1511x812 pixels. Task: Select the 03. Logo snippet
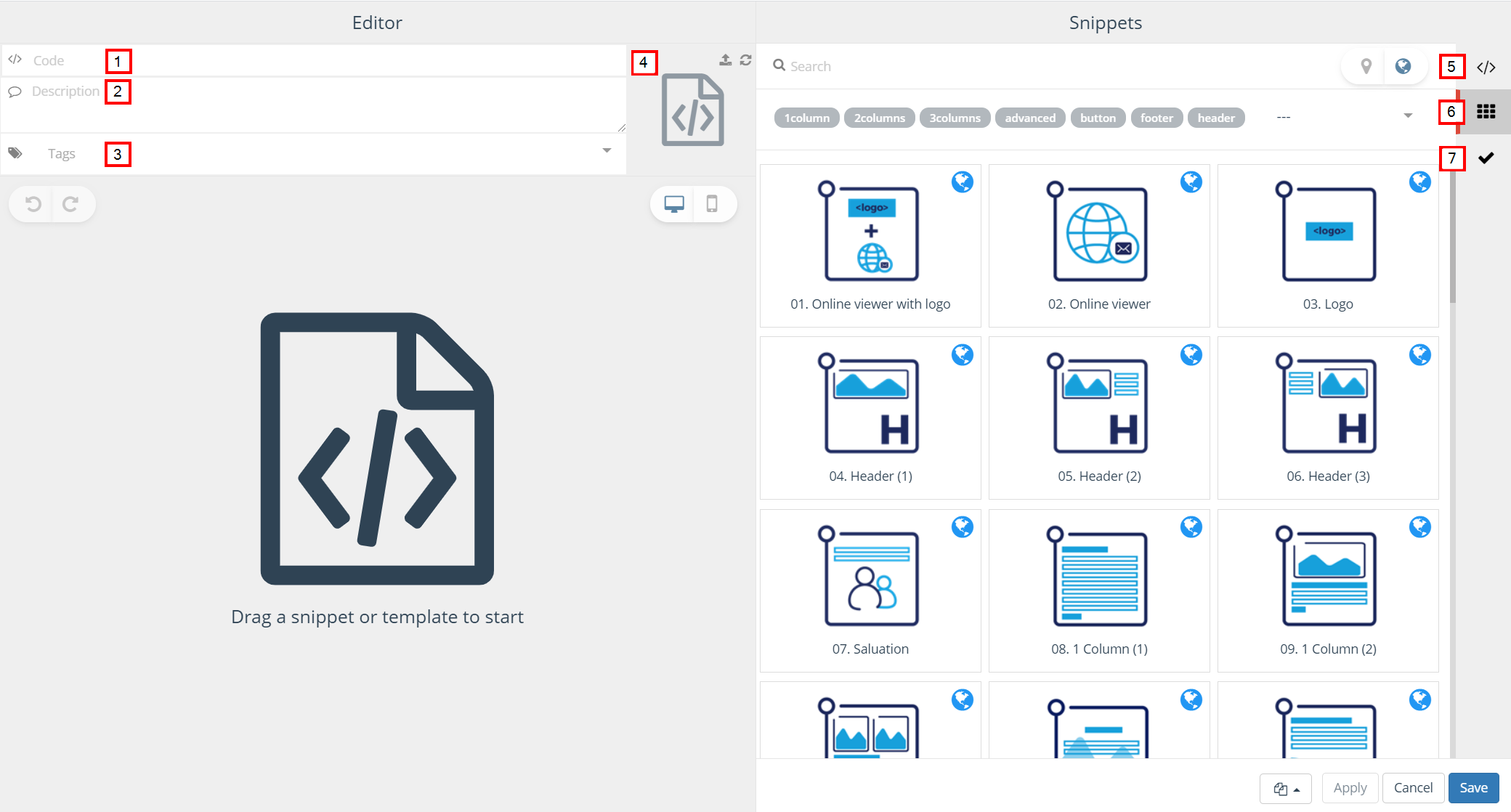click(x=1328, y=245)
